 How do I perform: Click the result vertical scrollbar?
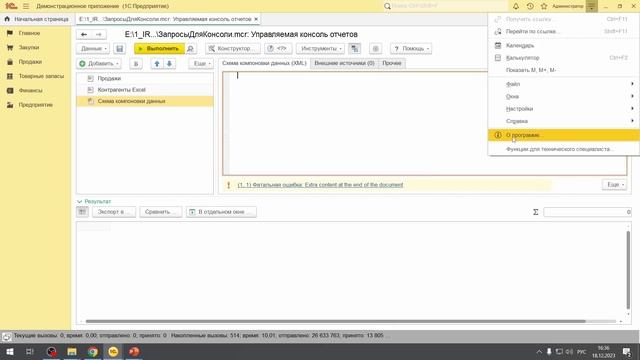(628, 269)
